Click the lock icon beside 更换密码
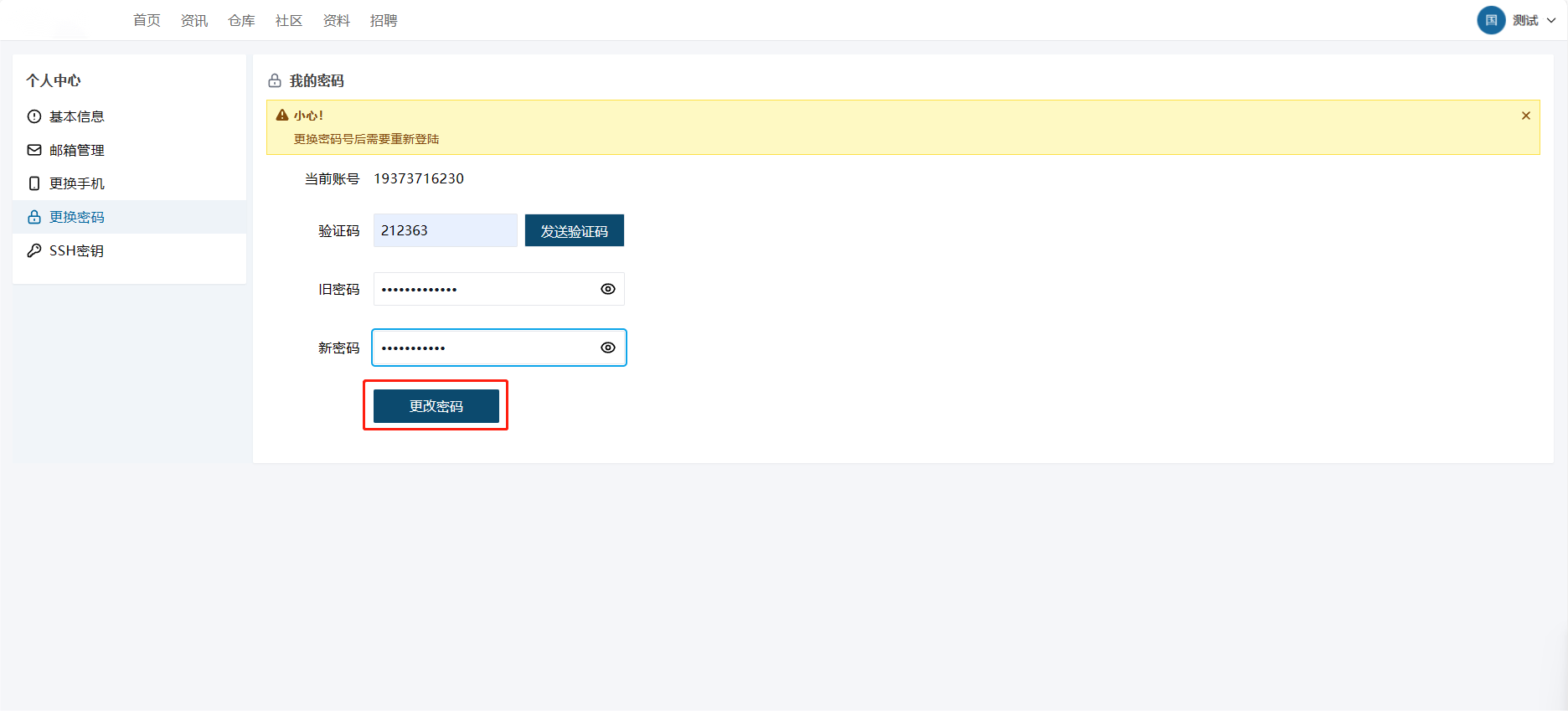This screenshot has height=711, width=1568. point(34,217)
